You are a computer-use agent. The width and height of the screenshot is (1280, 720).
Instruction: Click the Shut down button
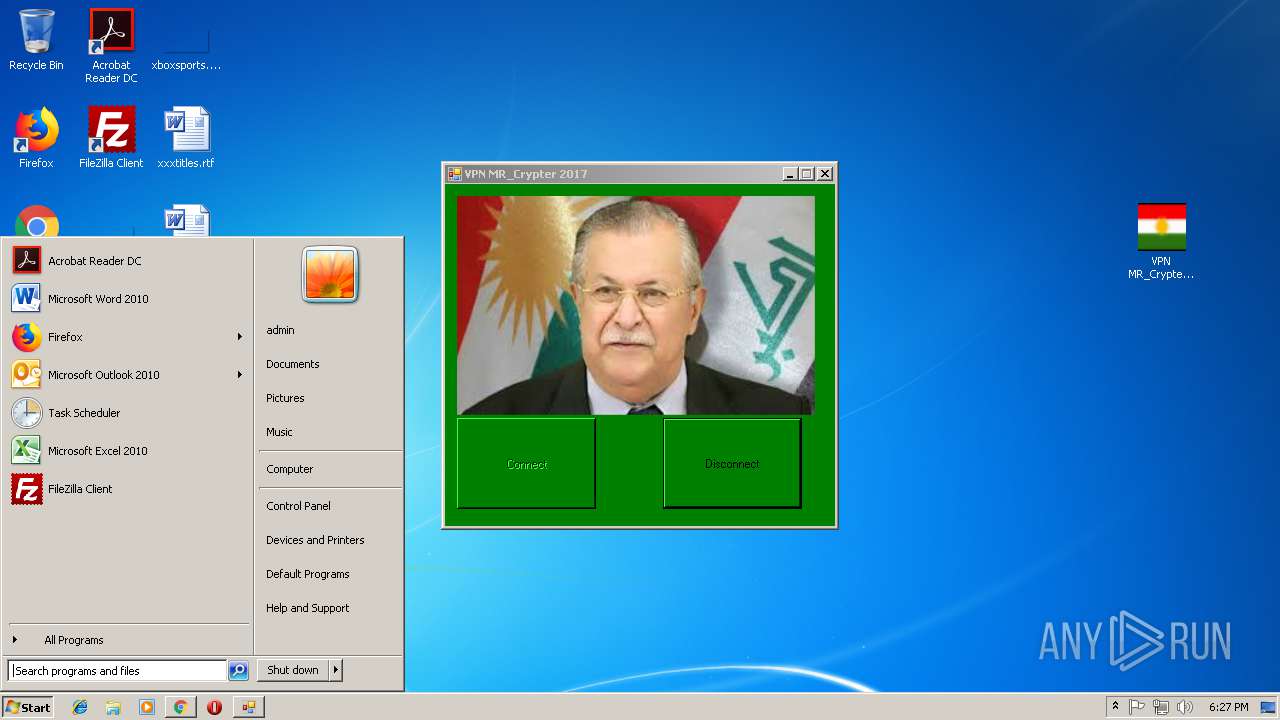coord(293,670)
